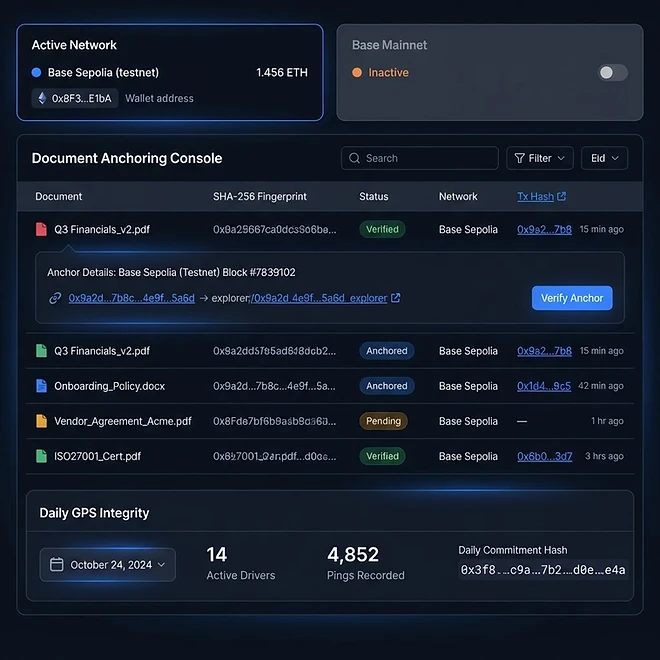
Task: Click the 42 min ago timestamp
Action: tap(601, 386)
